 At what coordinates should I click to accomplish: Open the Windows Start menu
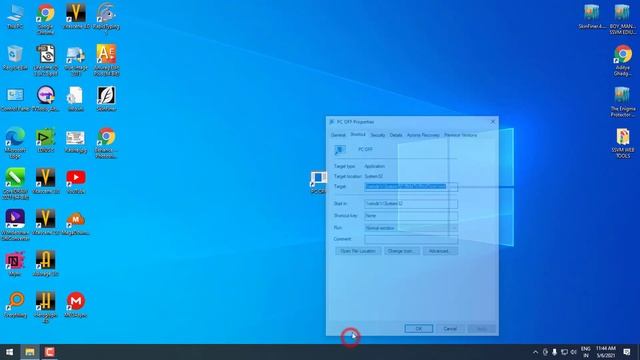point(9,352)
